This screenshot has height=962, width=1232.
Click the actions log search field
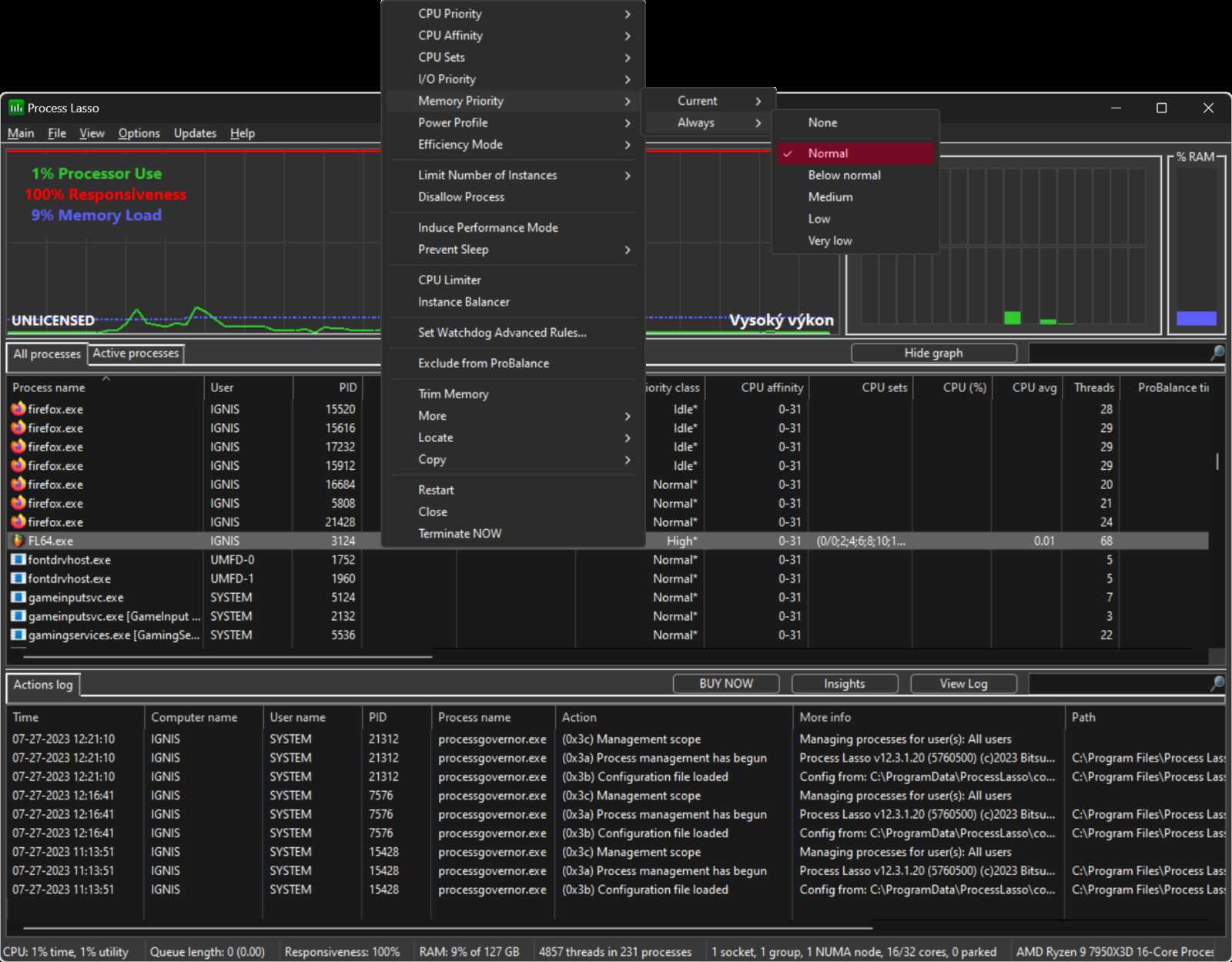coord(1119,683)
